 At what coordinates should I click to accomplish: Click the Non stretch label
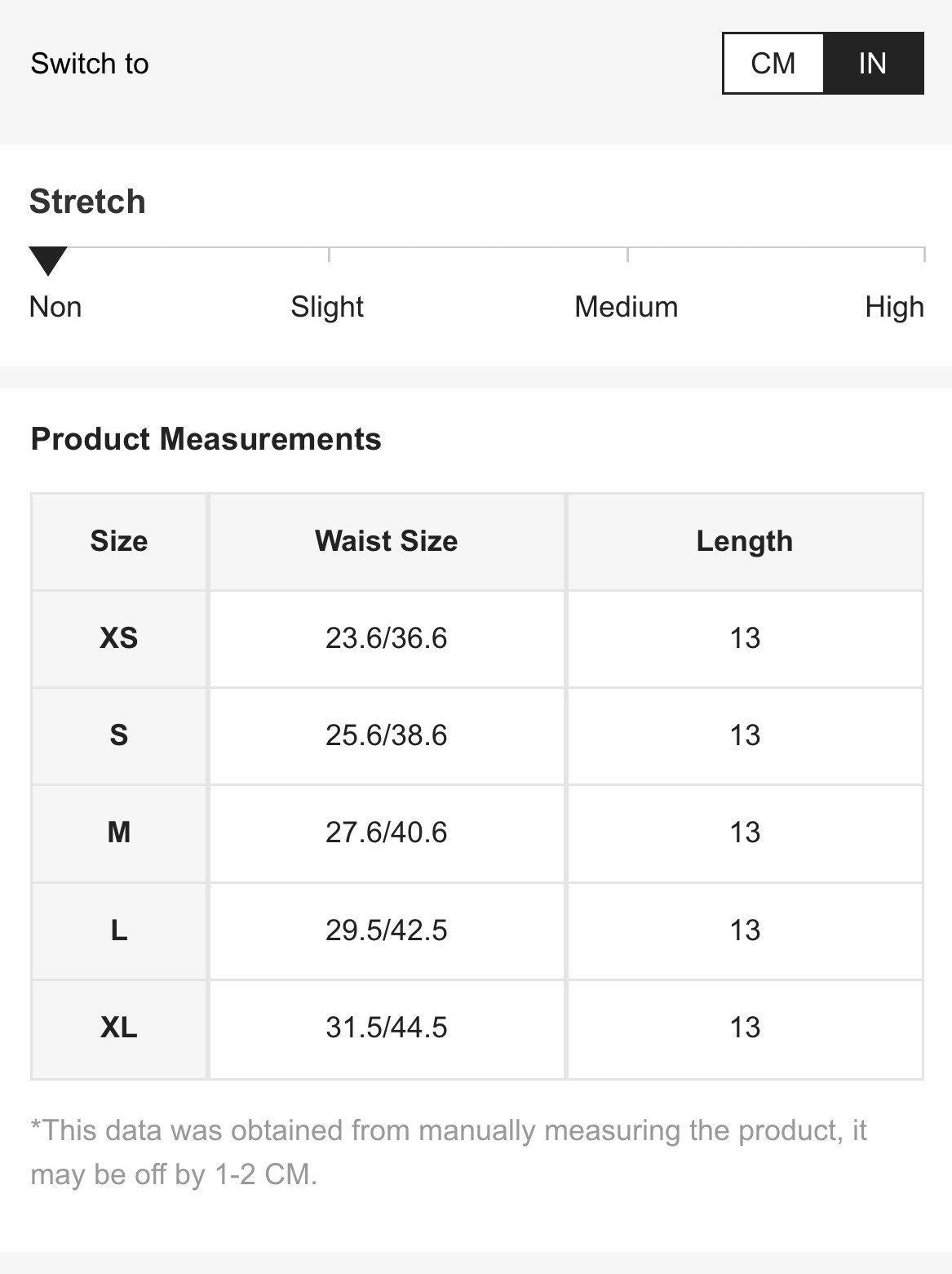point(55,307)
